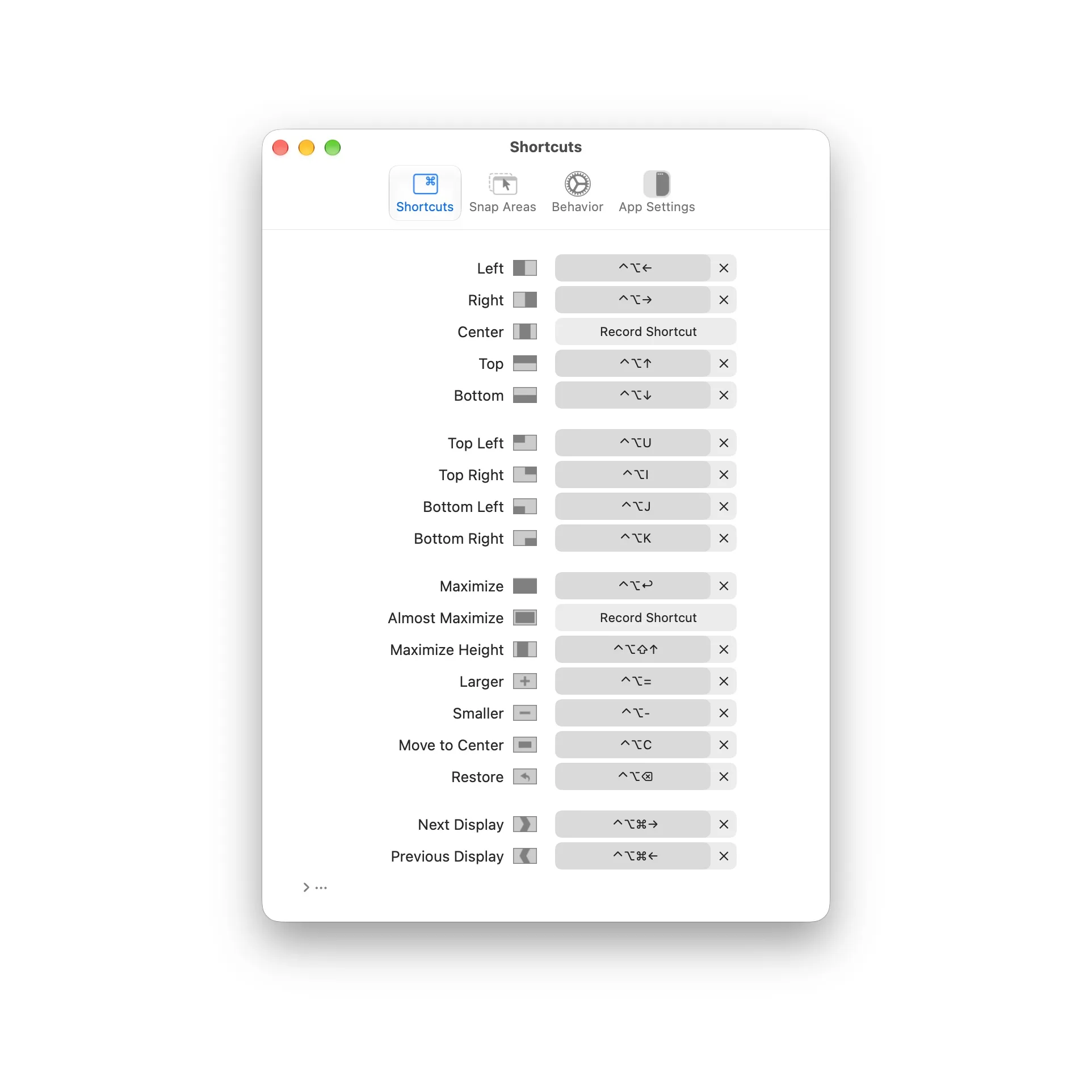Click the Left half window icon
Screen dimensions: 1092x1092
pyautogui.click(x=525, y=268)
